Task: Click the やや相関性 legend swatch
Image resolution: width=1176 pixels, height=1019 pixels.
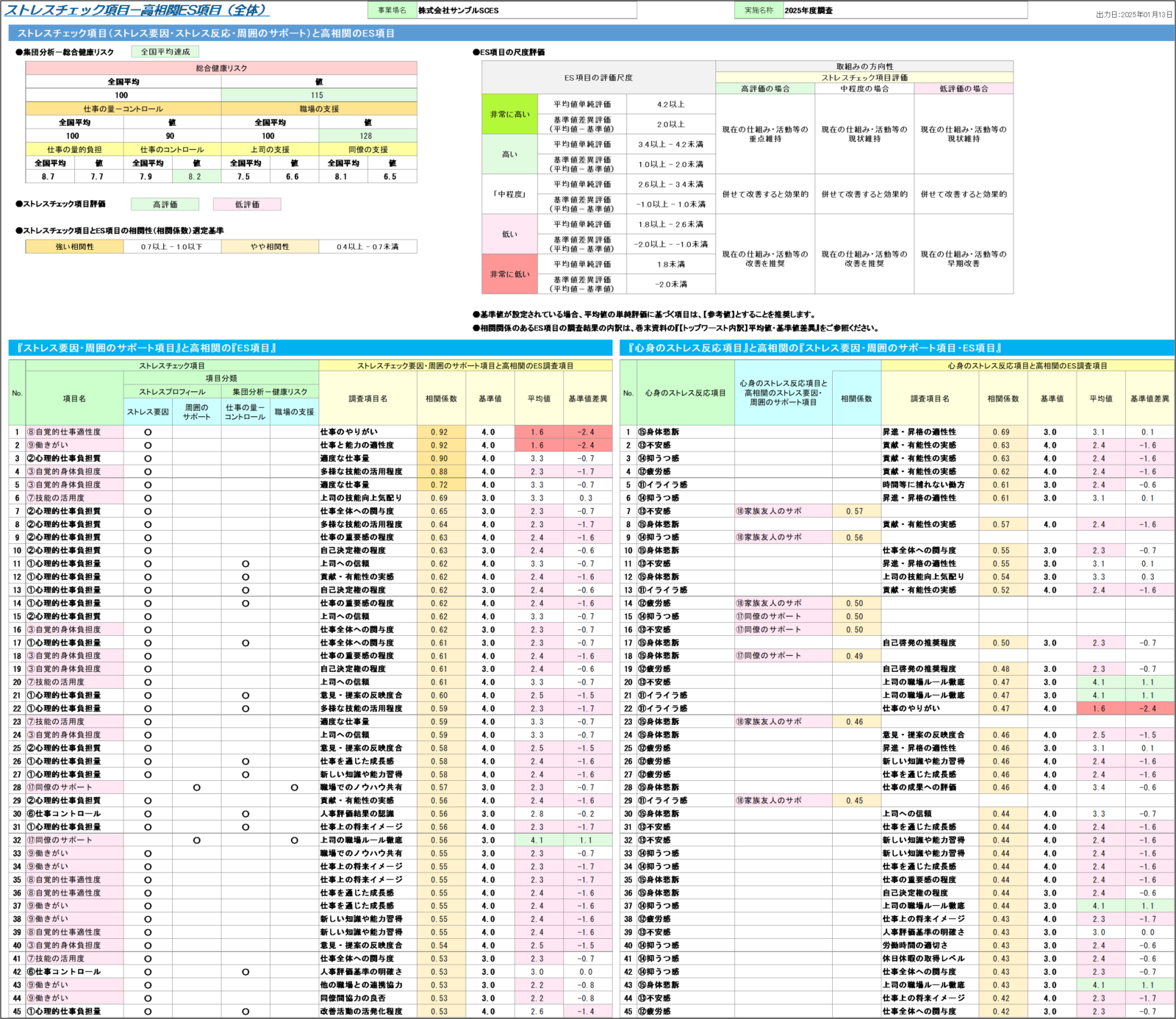Action: (x=270, y=247)
